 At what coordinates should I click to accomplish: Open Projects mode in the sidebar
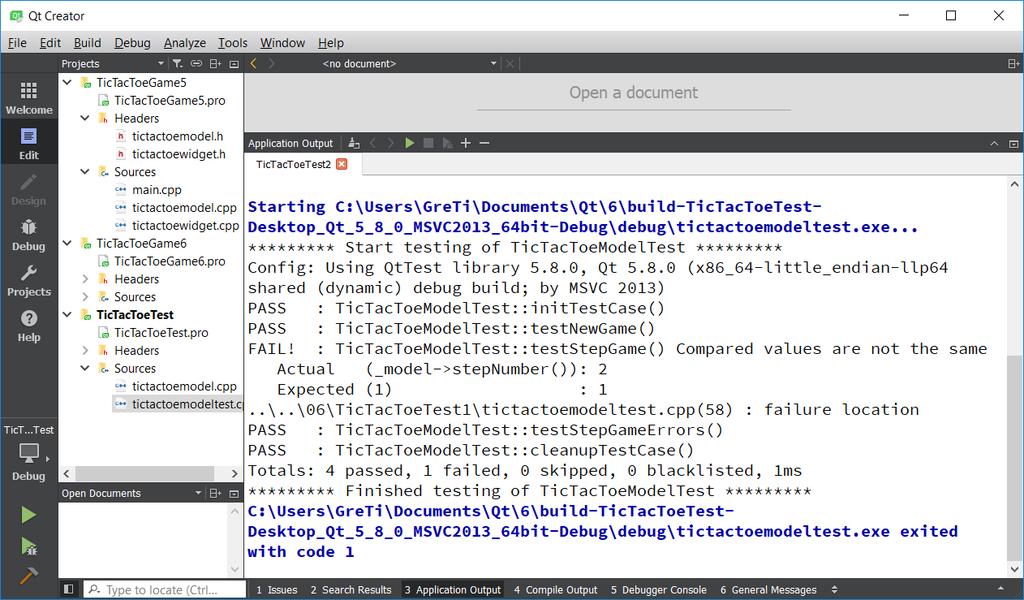[x=29, y=281]
